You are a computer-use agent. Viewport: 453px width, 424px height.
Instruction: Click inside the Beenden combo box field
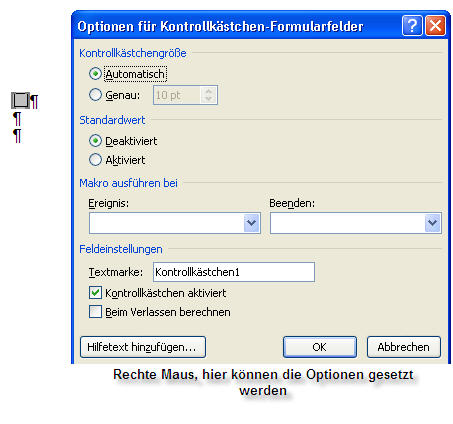pos(348,223)
